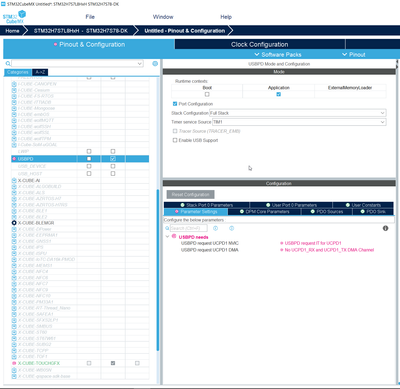
Task: Click the pink status icon beside X-CUBE-TOUCHGFX
Action: tap(14, 363)
